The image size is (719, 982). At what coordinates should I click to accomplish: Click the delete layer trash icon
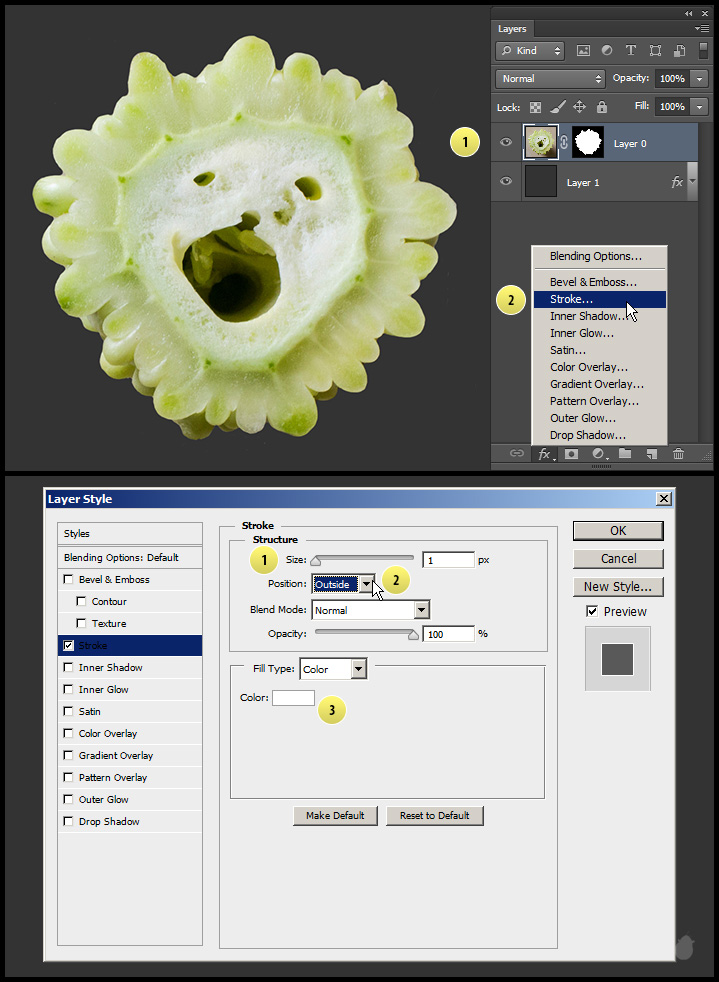tap(678, 454)
